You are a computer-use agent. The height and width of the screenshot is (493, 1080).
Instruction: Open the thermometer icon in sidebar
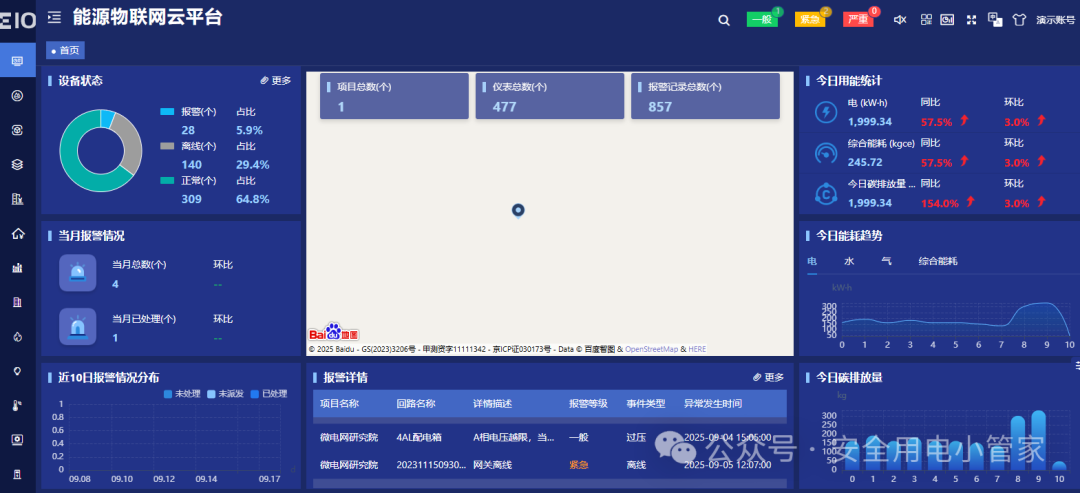(18, 406)
